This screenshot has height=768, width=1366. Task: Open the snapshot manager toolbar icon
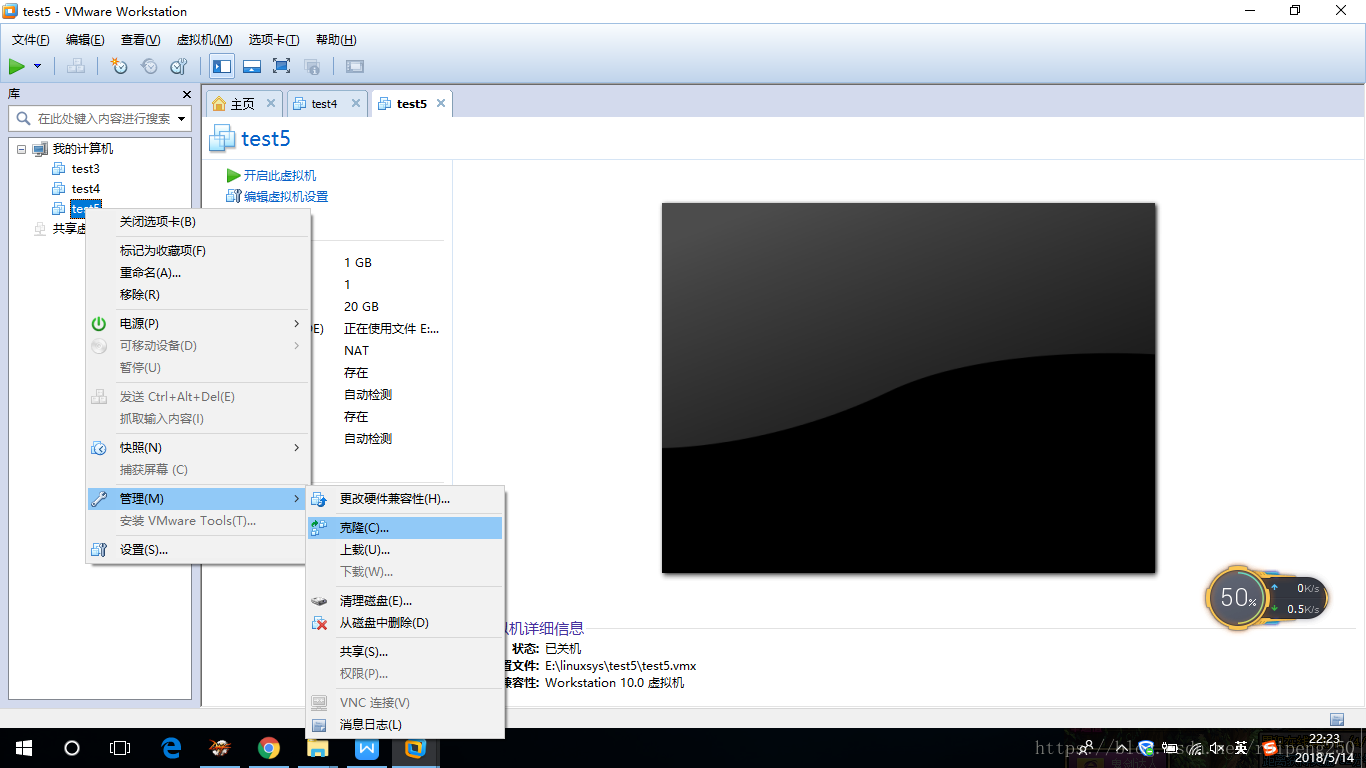[x=179, y=66]
